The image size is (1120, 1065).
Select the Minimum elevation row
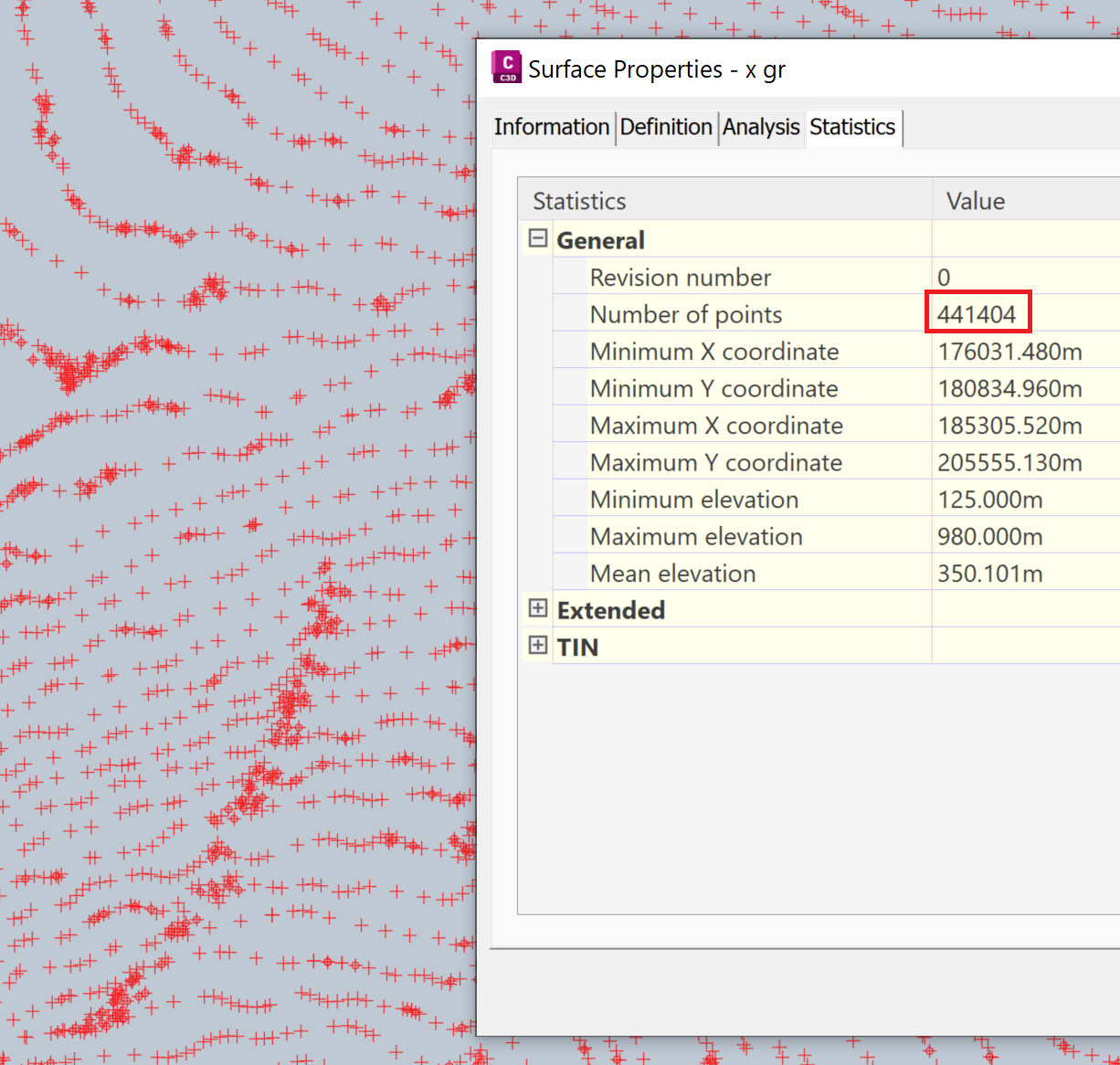[694, 499]
